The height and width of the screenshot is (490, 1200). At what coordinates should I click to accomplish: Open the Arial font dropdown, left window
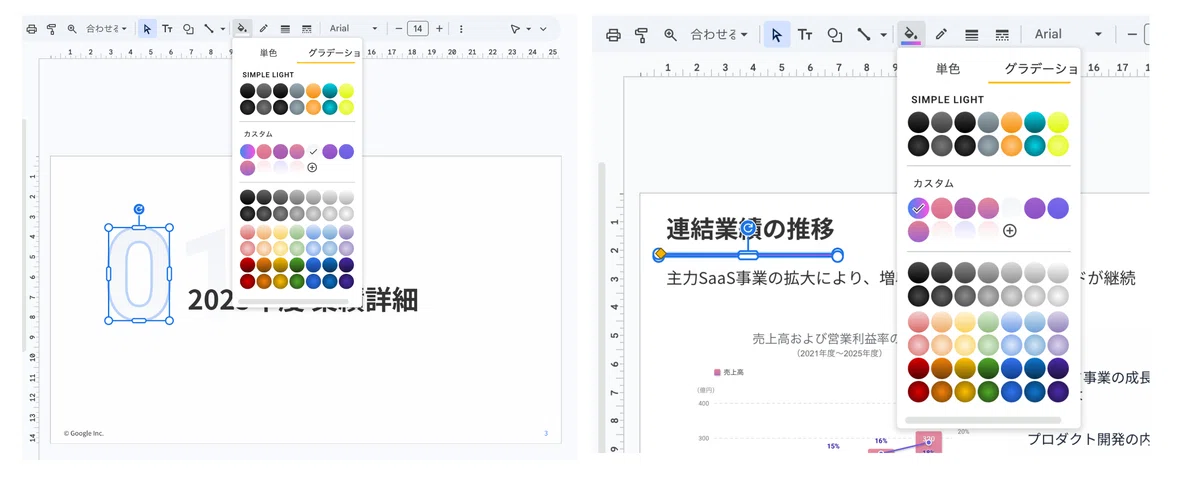[x=354, y=29]
